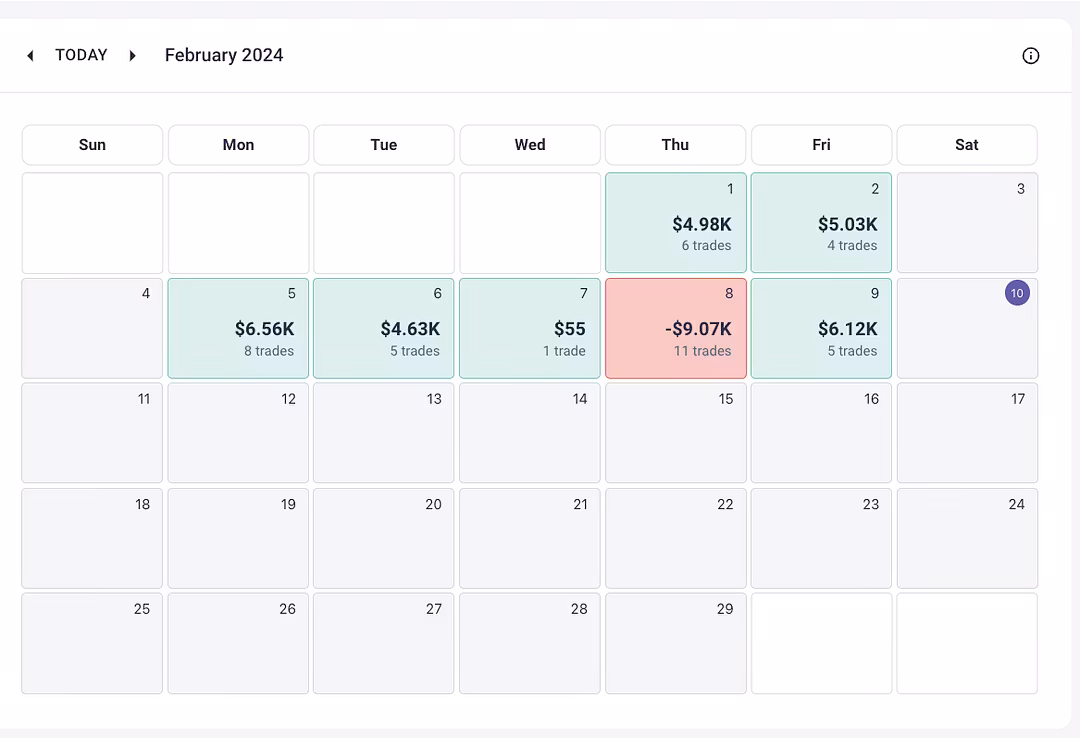The height and width of the screenshot is (738, 1080).
Task: Select the empty February 14 cell
Action: pyautogui.click(x=529, y=433)
